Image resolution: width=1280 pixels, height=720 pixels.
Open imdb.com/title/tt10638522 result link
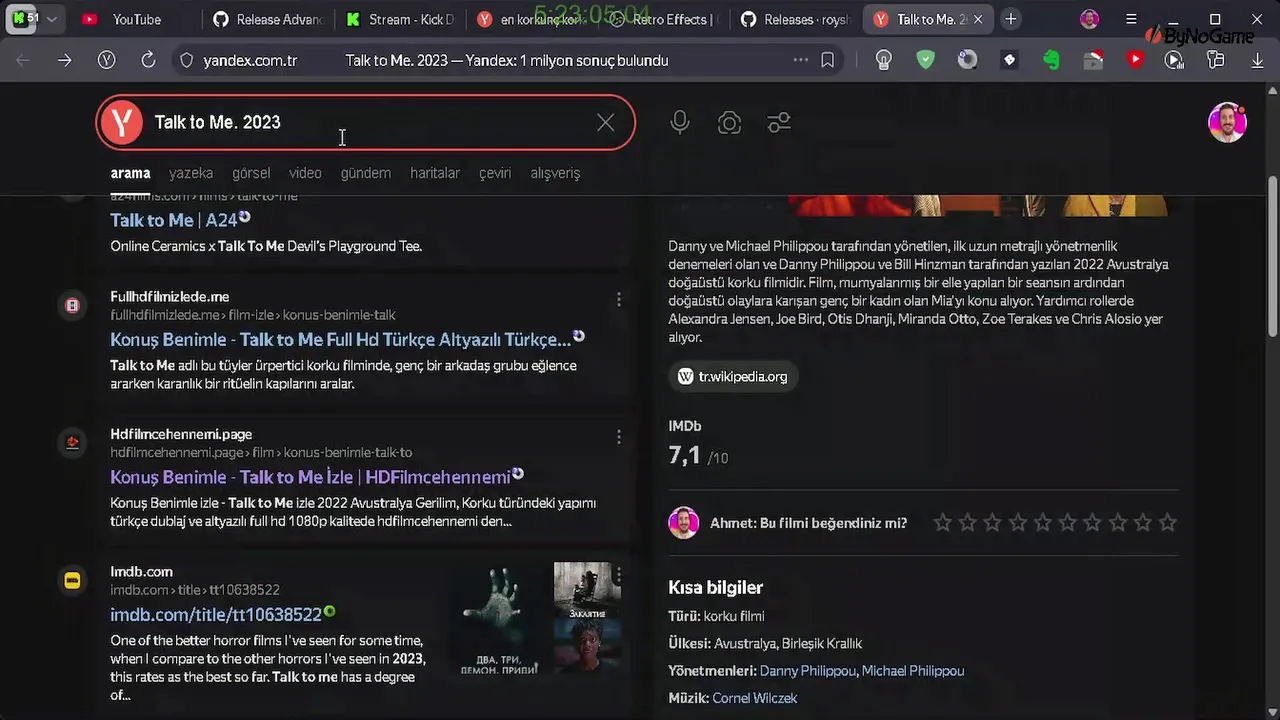coord(216,614)
